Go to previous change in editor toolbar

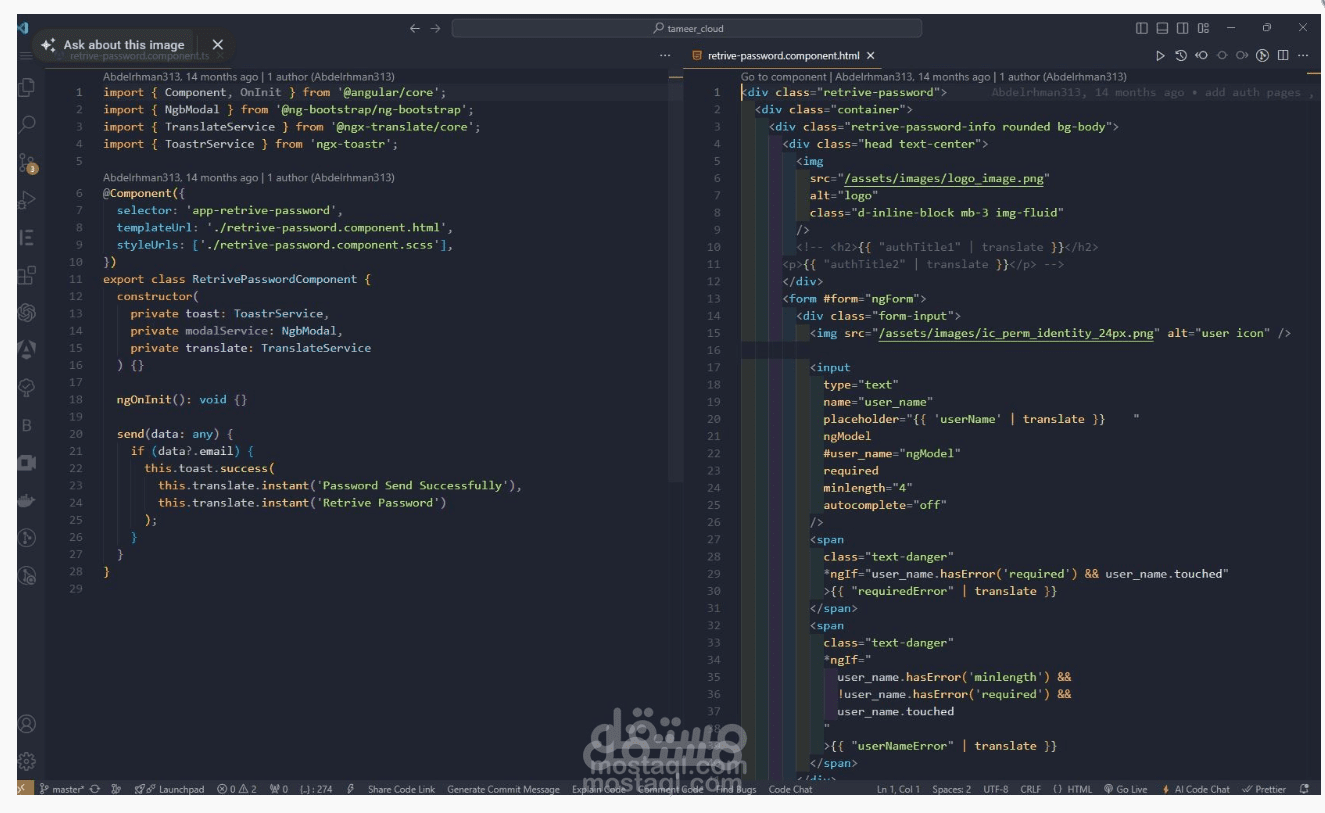pyautogui.click(x=1201, y=56)
